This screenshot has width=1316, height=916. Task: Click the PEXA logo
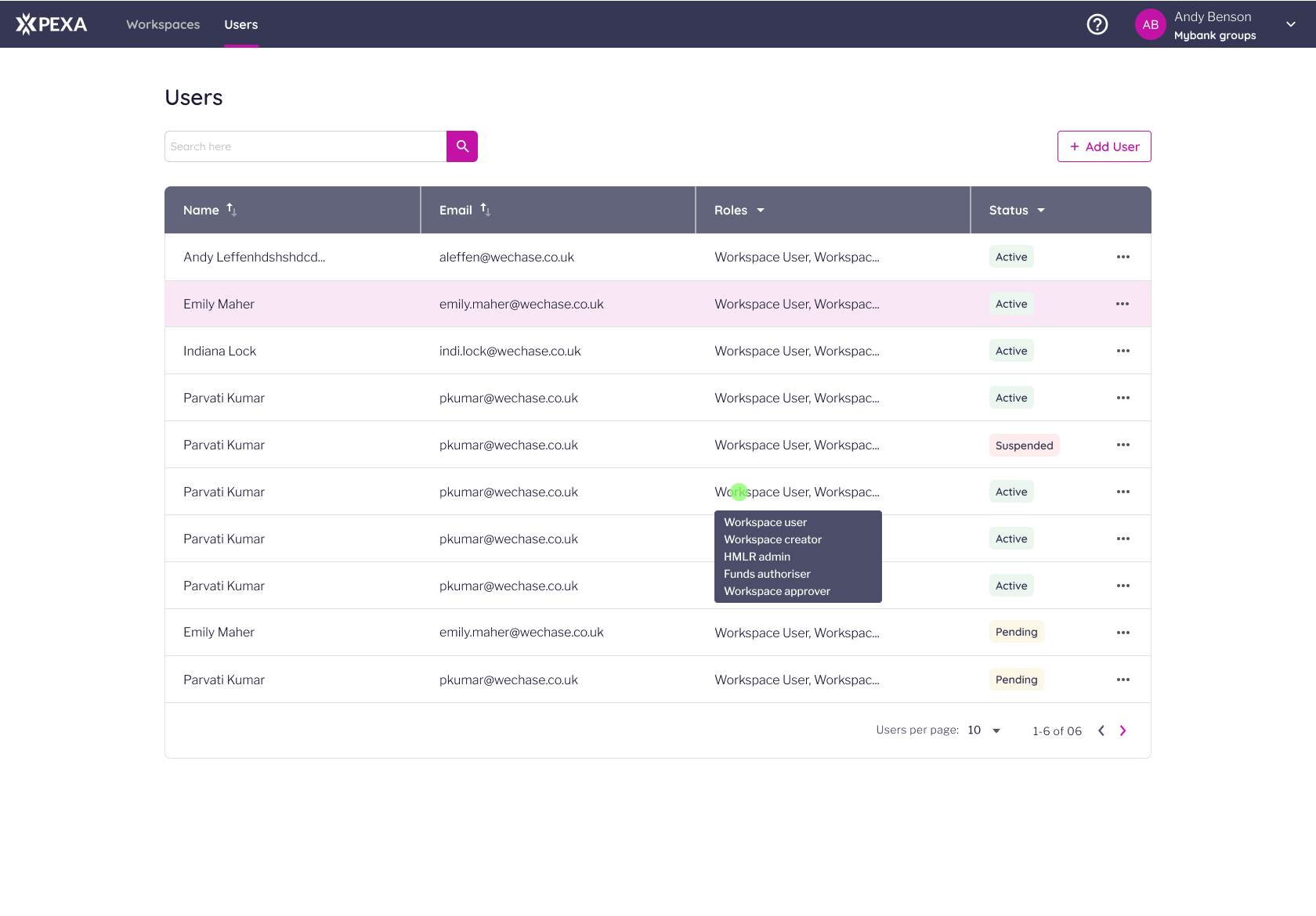(x=52, y=24)
